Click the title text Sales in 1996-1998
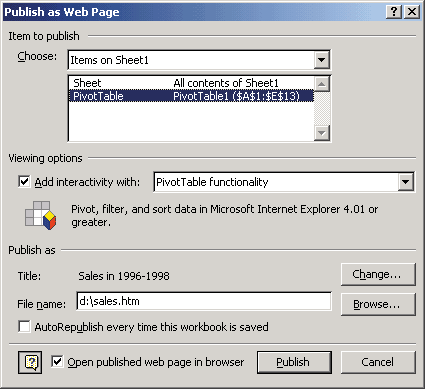Viewport: 425px width, 389px height. (x=124, y=276)
